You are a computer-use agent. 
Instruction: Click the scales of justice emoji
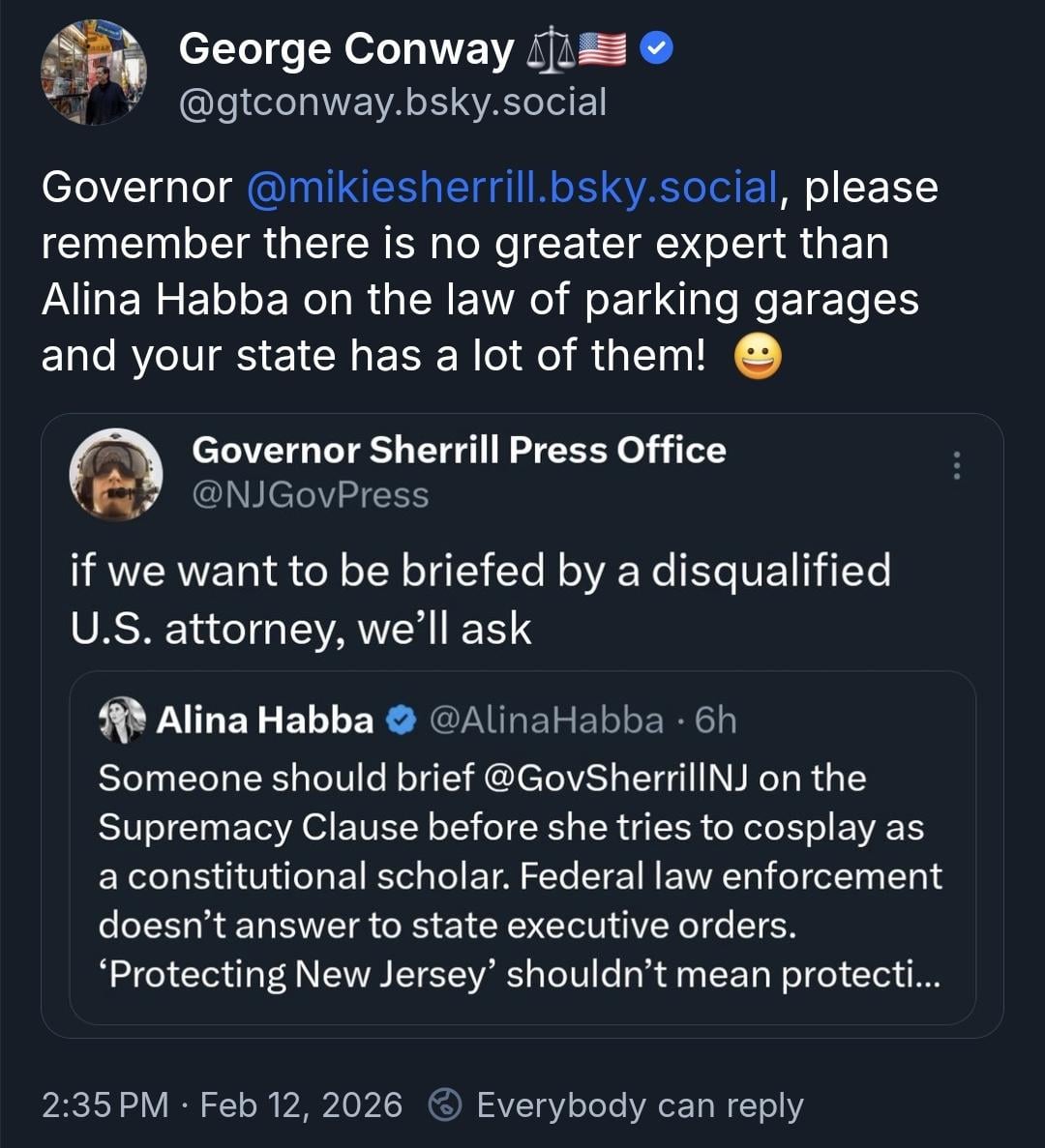pyautogui.click(x=550, y=50)
